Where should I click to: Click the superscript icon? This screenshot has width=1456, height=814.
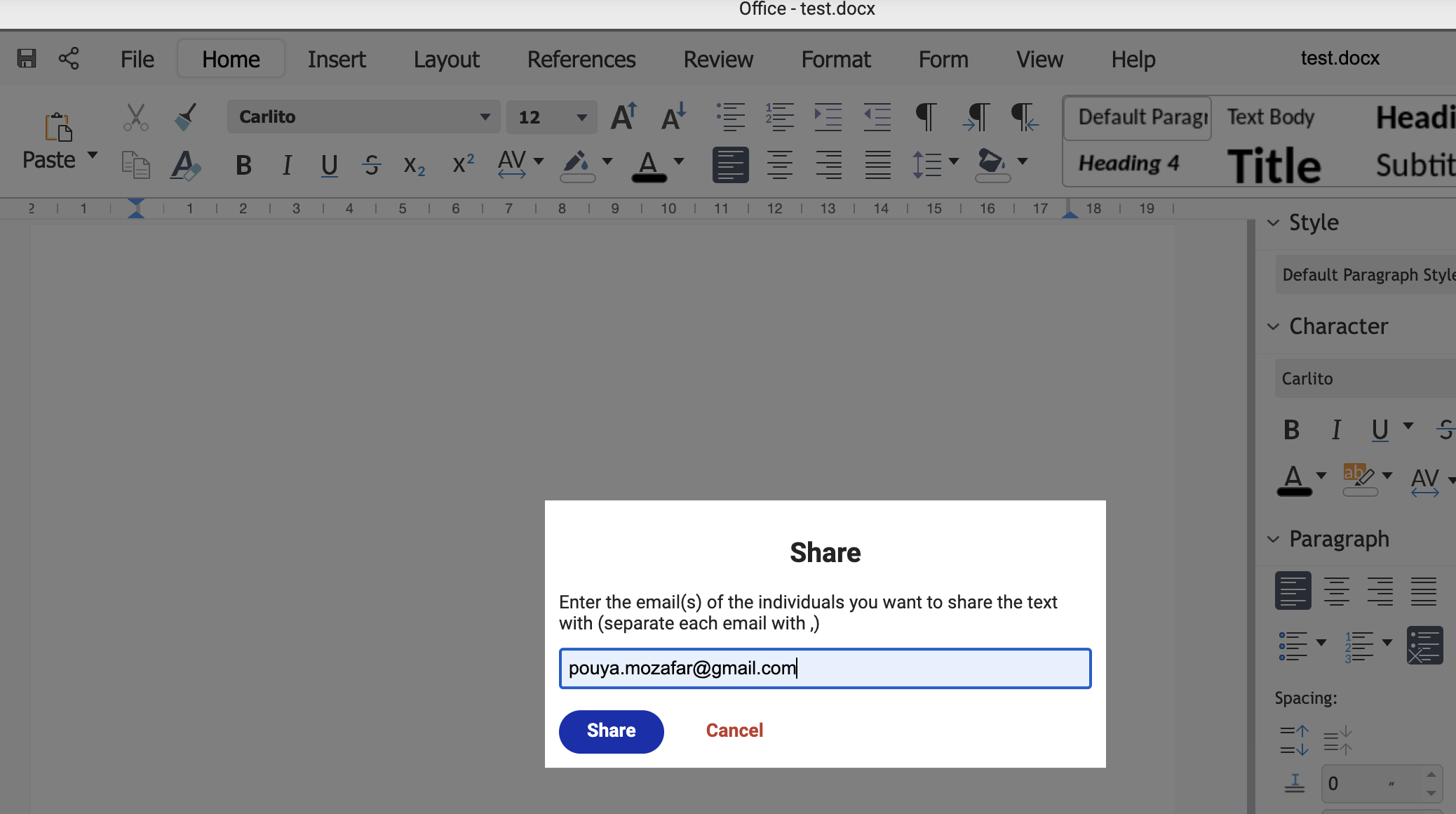(463, 164)
